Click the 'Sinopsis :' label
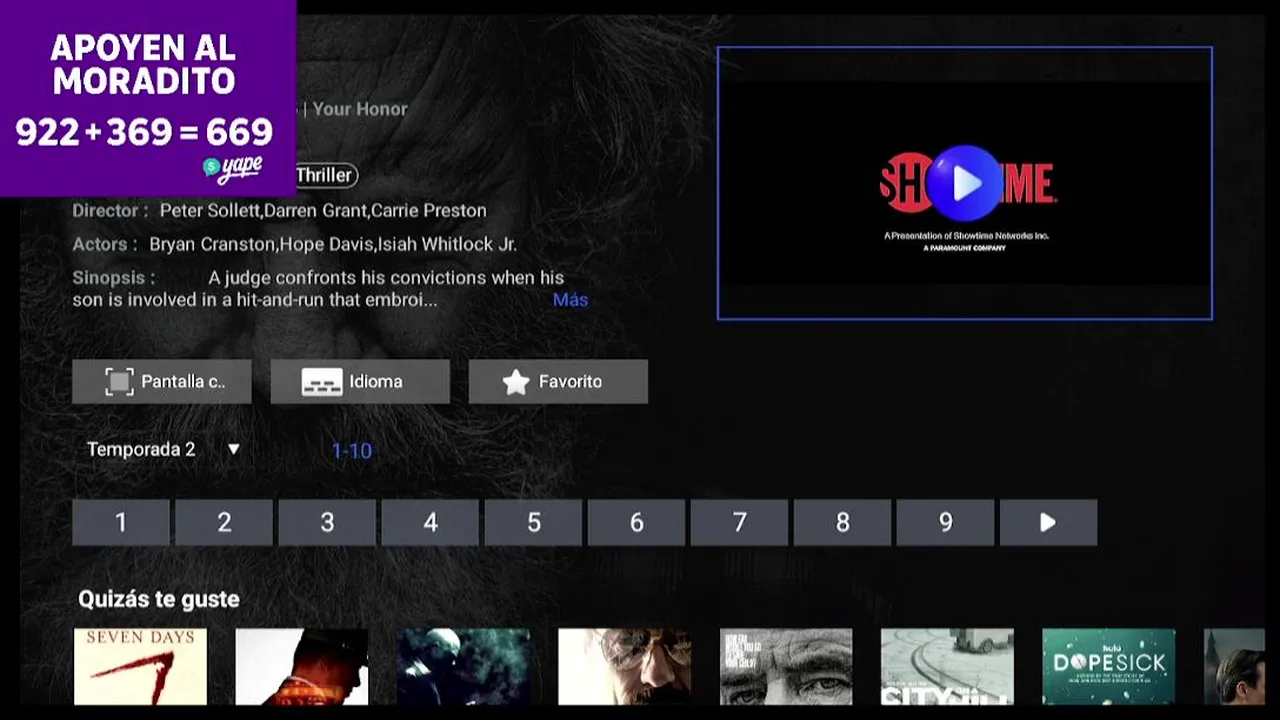Screen dimensions: 1280x720 click(114, 278)
